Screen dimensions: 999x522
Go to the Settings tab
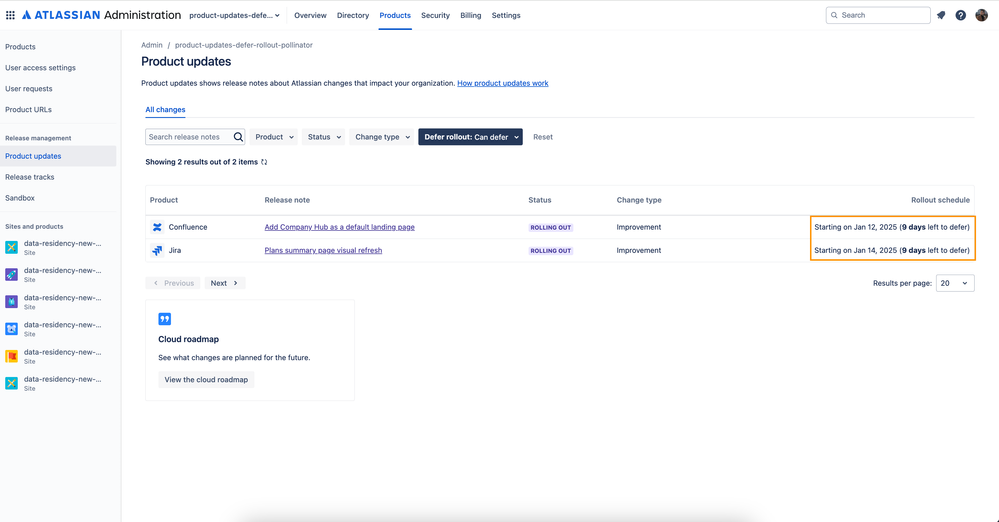[x=506, y=15]
